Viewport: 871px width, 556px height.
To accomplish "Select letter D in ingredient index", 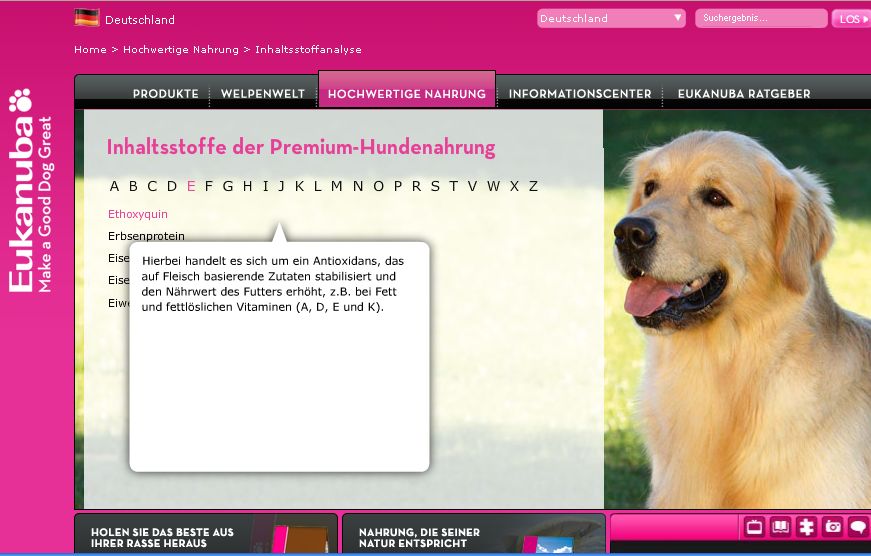I will tap(172, 186).
